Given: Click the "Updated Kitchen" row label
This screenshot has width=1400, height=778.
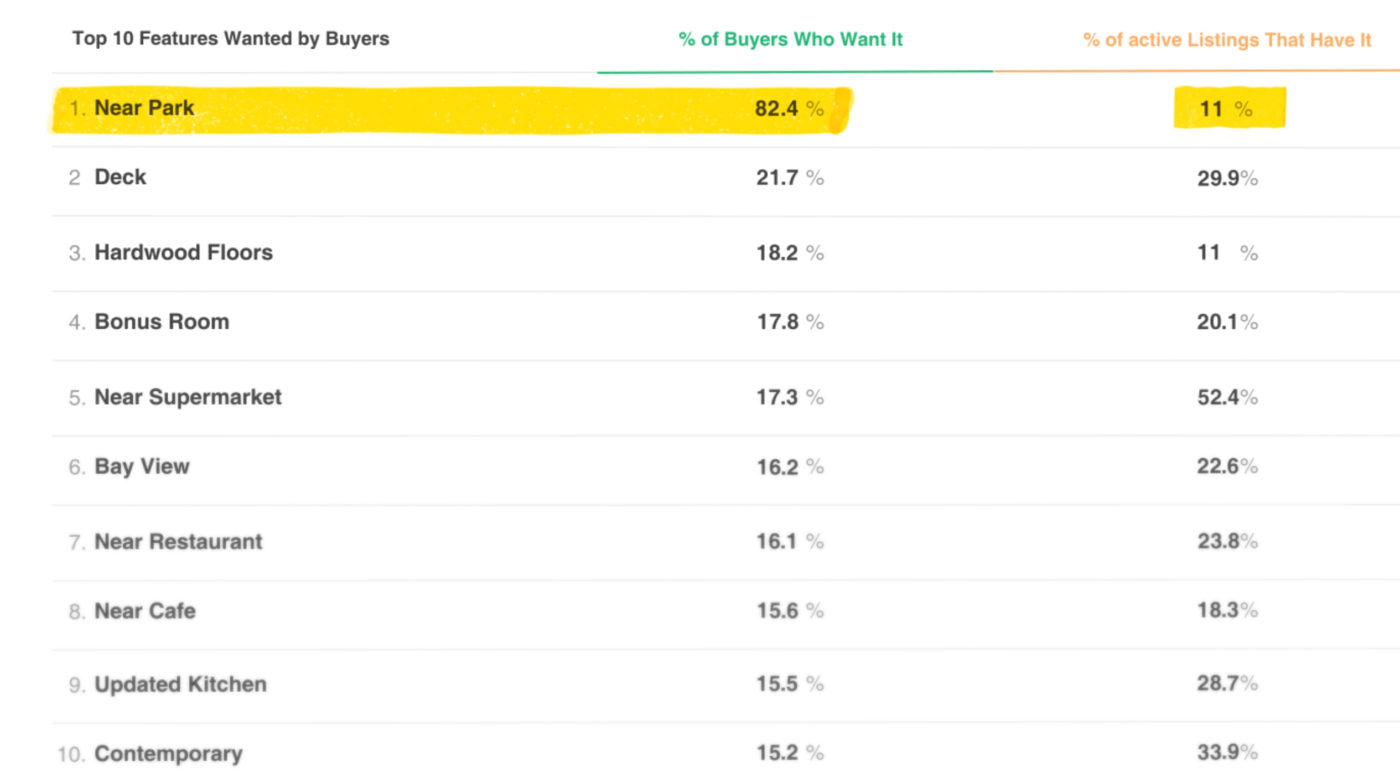Looking at the screenshot, I should (x=180, y=685).
